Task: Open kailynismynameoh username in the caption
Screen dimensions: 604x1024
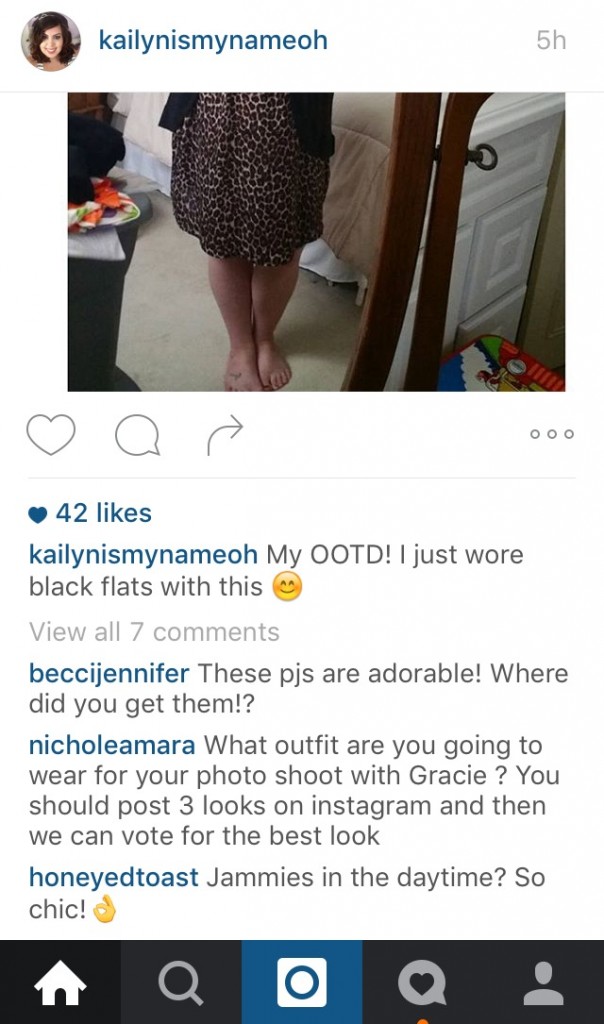Action: click(x=143, y=554)
